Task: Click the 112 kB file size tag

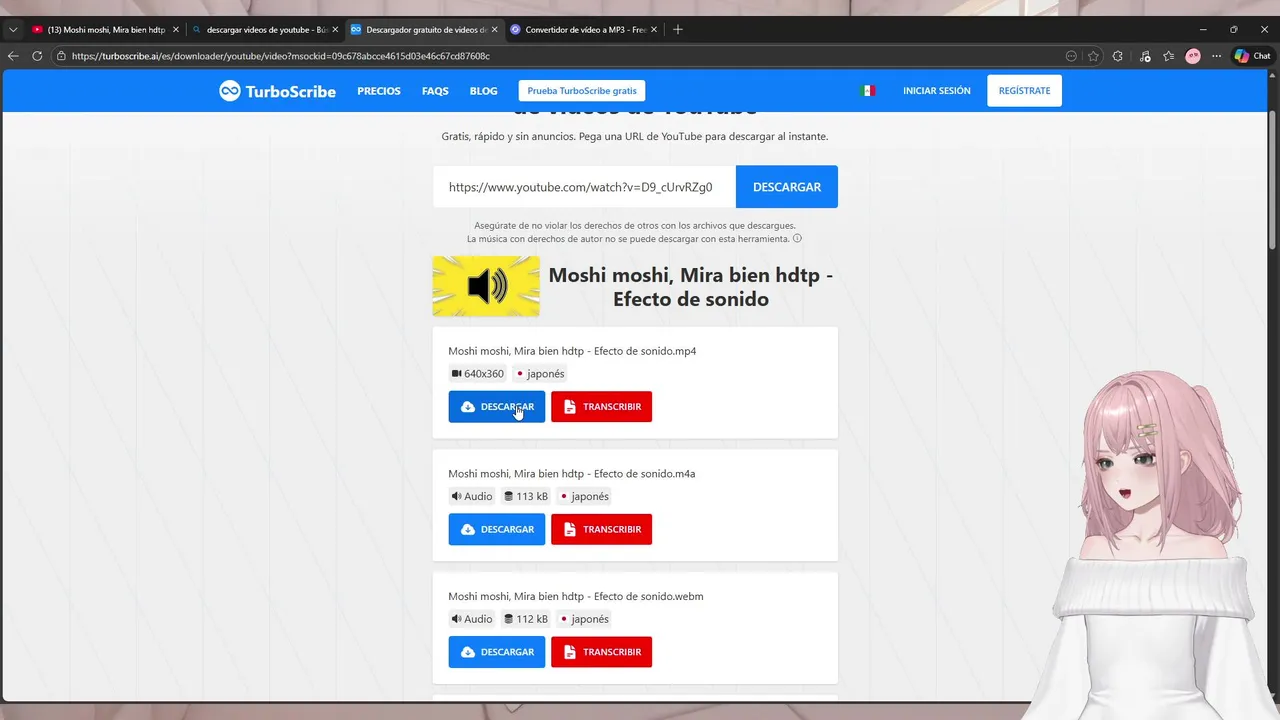Action: [x=526, y=619]
